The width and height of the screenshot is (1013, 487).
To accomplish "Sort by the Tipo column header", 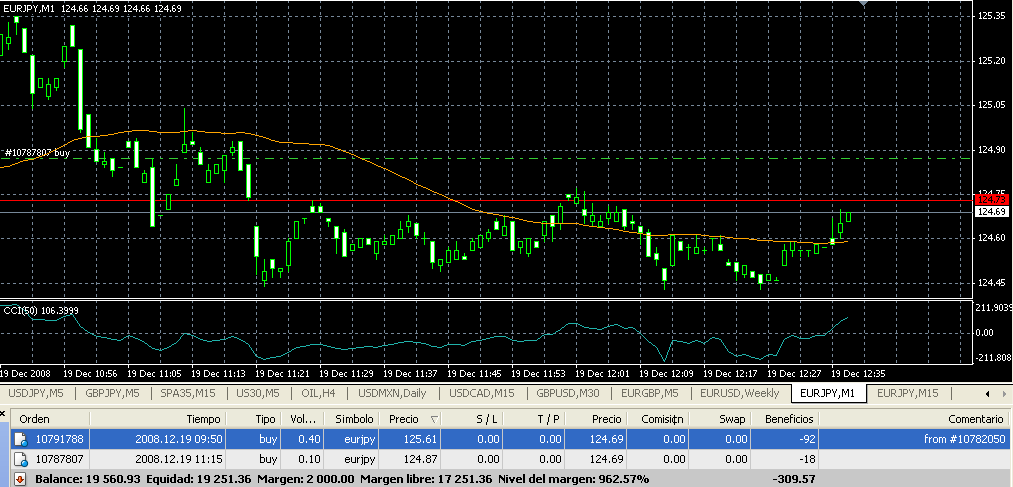I will [255, 419].
